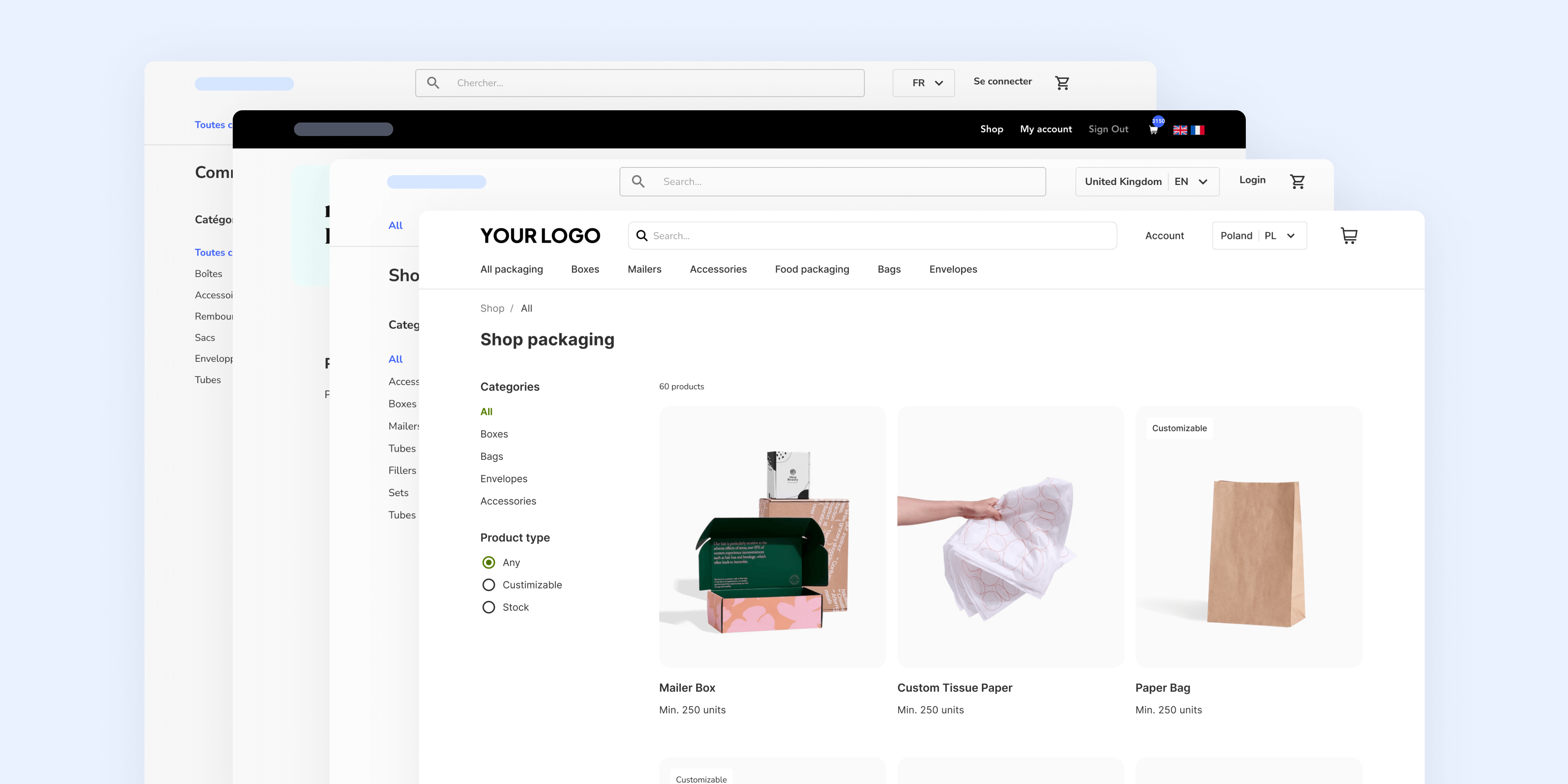Viewport: 1568px width, 784px height.
Task: Select the Any product type radio
Action: [x=488, y=562]
